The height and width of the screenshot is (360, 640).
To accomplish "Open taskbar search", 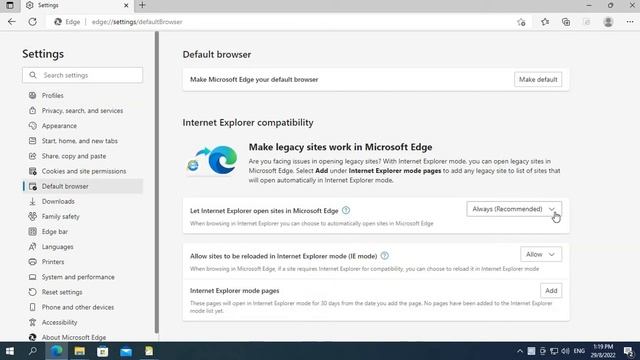I will (x=33, y=351).
